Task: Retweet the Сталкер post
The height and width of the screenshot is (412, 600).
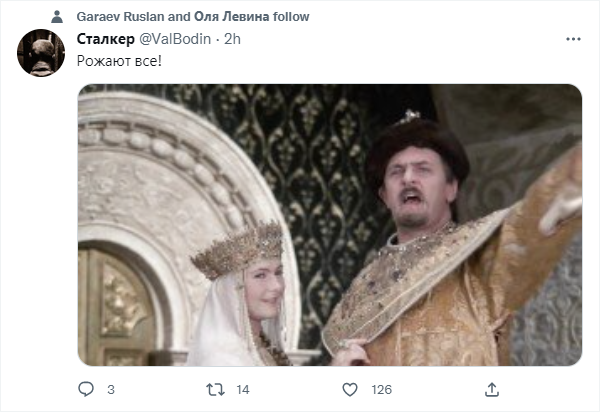Action: pyautogui.click(x=214, y=389)
